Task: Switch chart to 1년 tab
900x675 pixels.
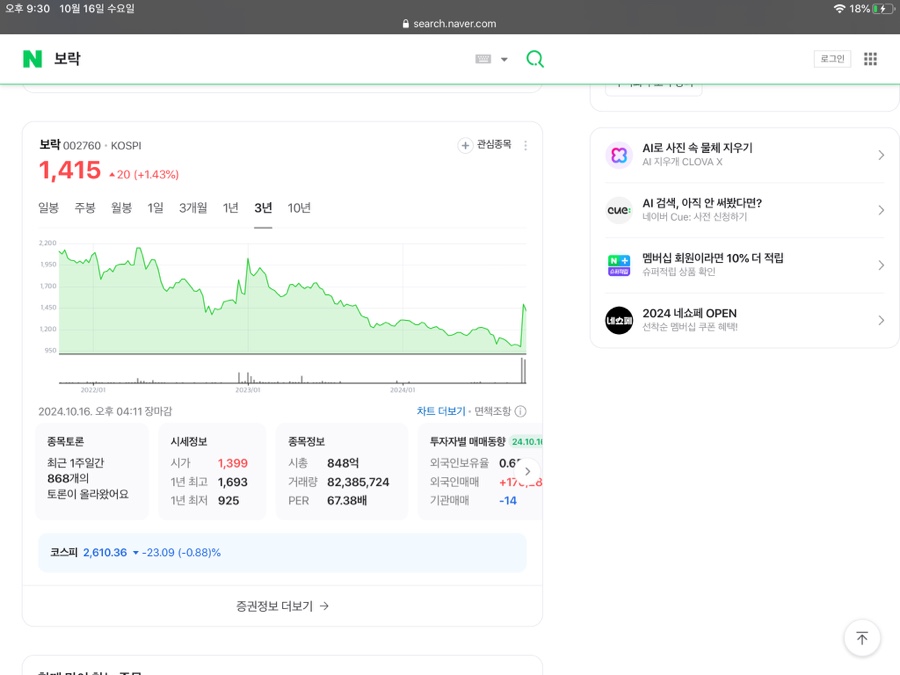Action: coord(230,208)
